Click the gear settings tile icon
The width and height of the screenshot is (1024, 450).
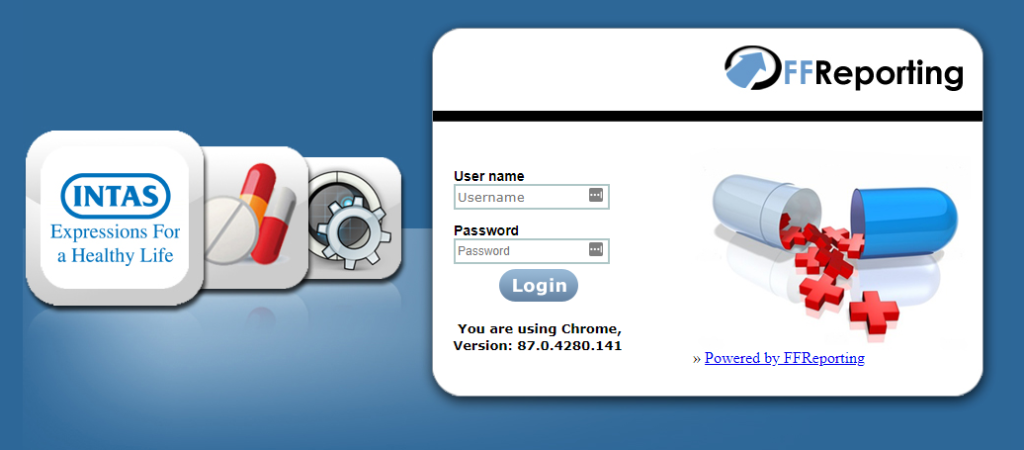(353, 219)
